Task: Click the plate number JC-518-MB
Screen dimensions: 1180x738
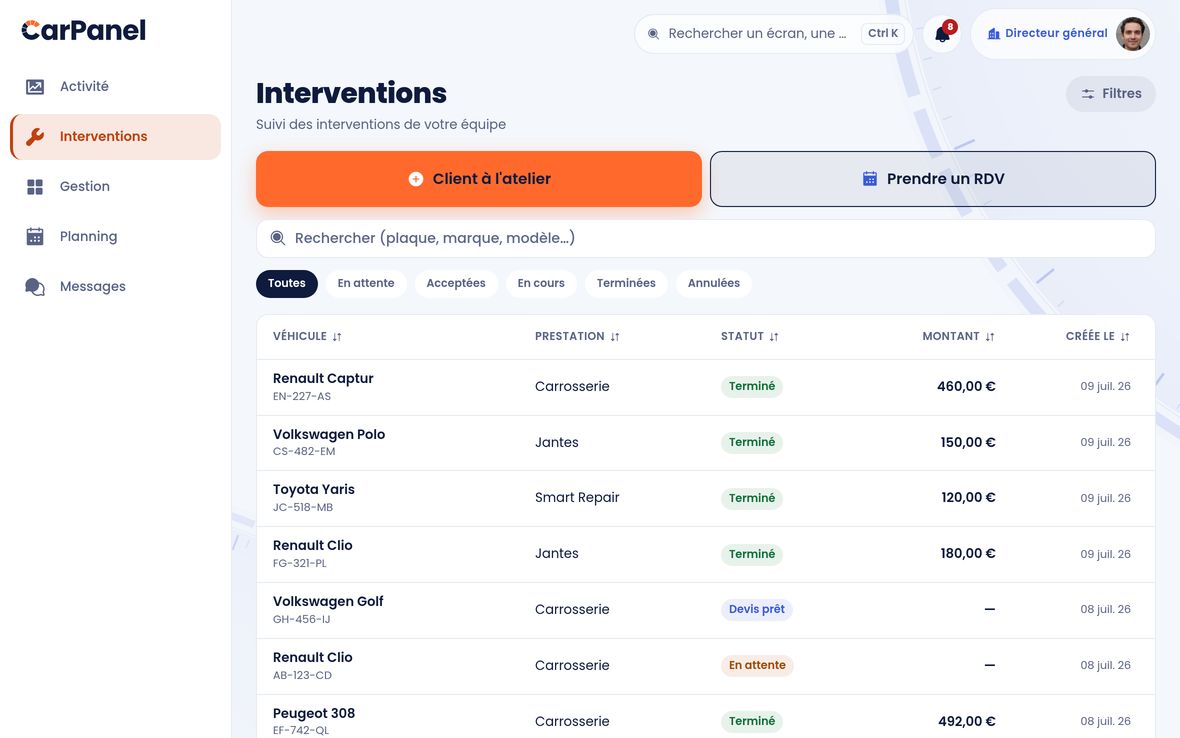Action: (303, 507)
